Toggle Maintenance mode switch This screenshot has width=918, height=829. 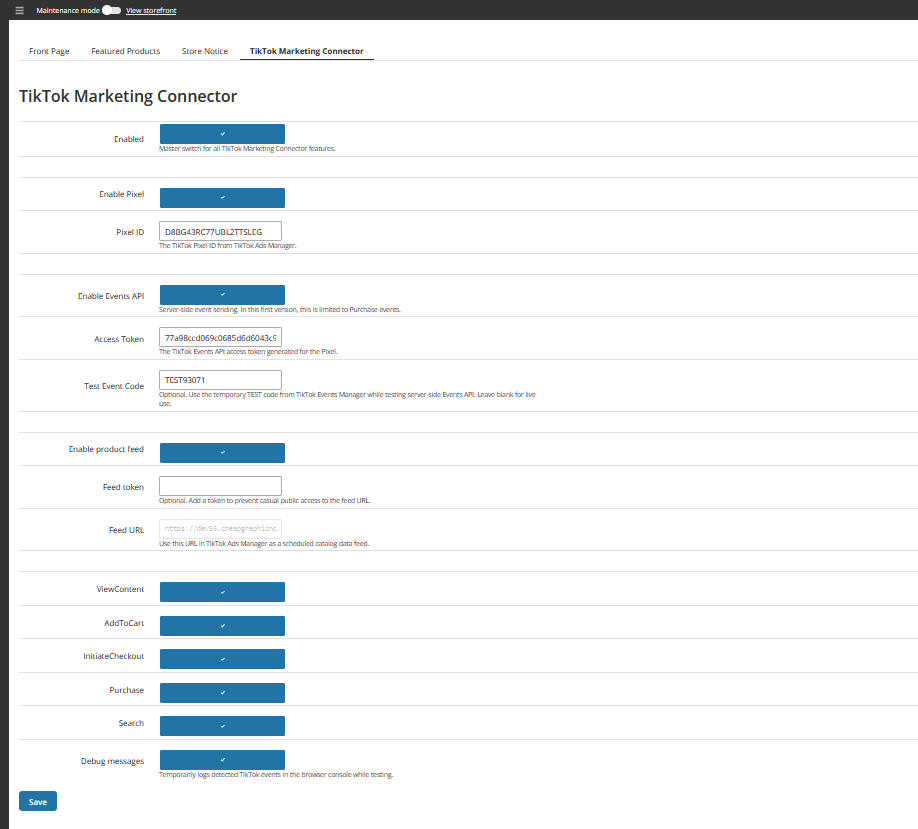point(111,10)
